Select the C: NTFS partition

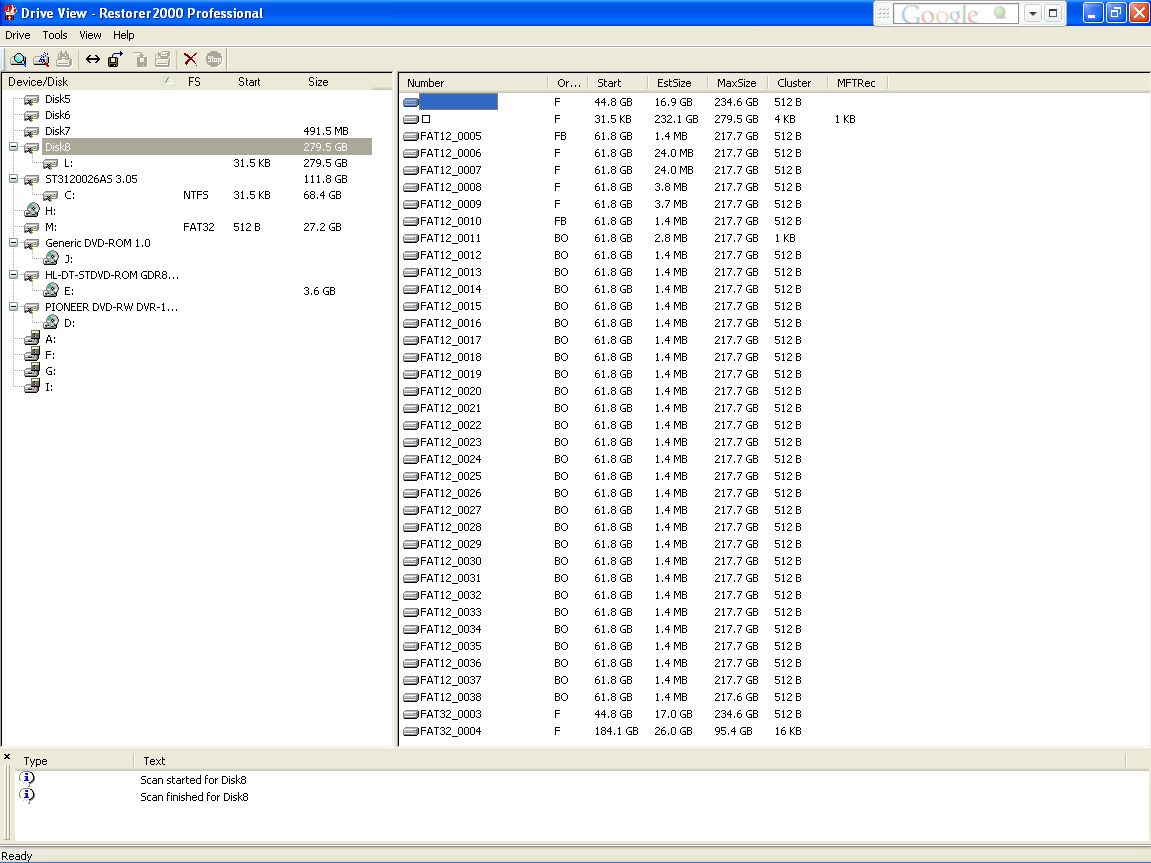(x=69, y=195)
